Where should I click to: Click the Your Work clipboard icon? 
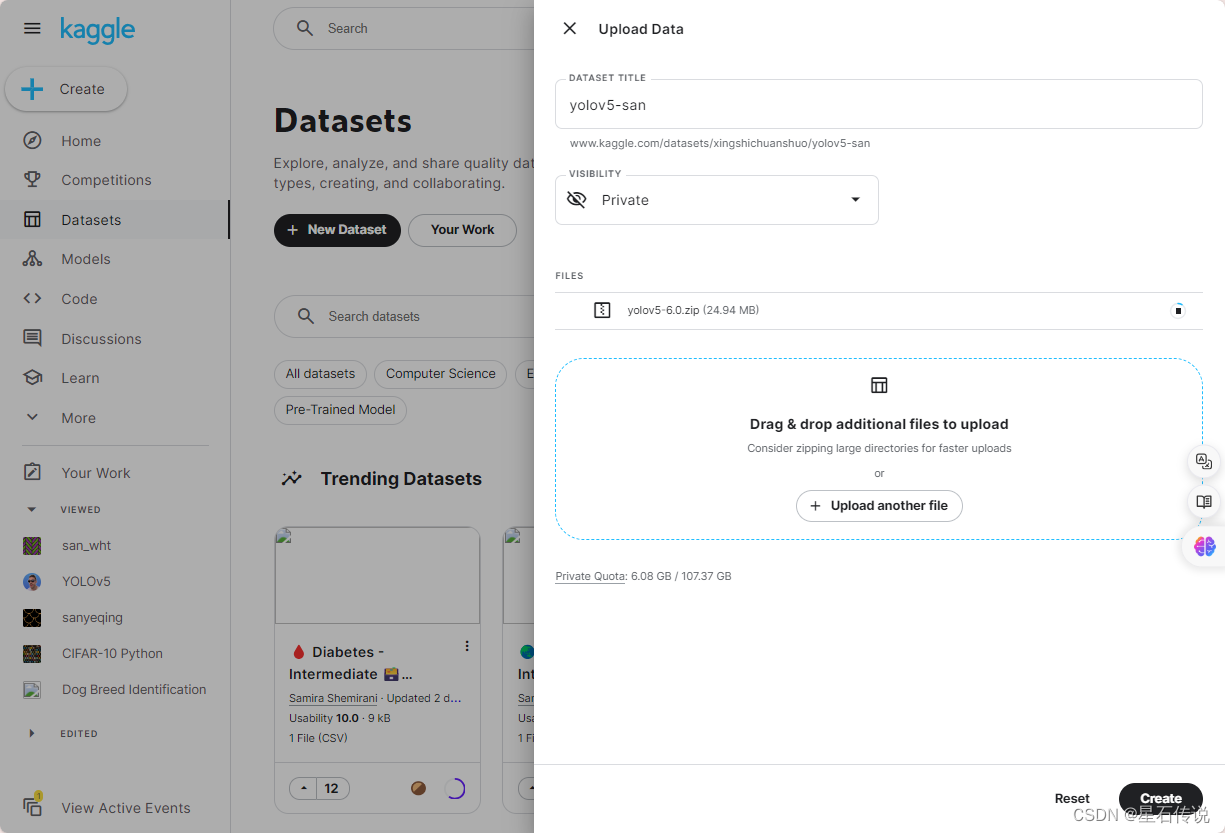click(x=32, y=472)
